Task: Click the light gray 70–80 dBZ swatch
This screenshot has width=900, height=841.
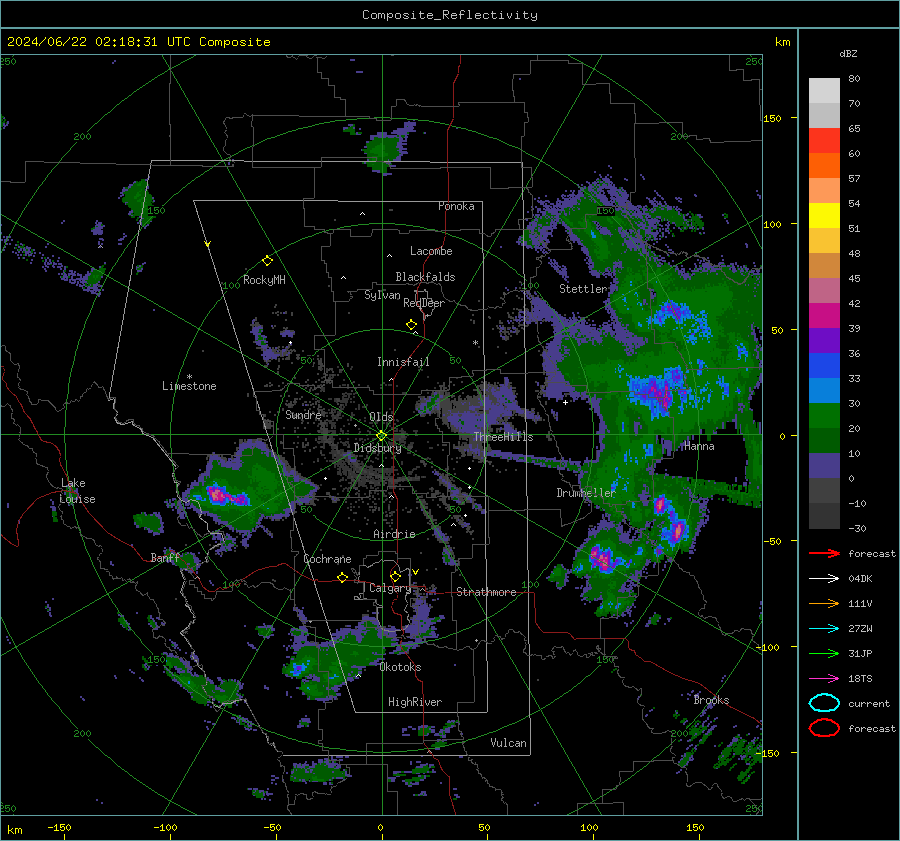Action: coord(824,91)
